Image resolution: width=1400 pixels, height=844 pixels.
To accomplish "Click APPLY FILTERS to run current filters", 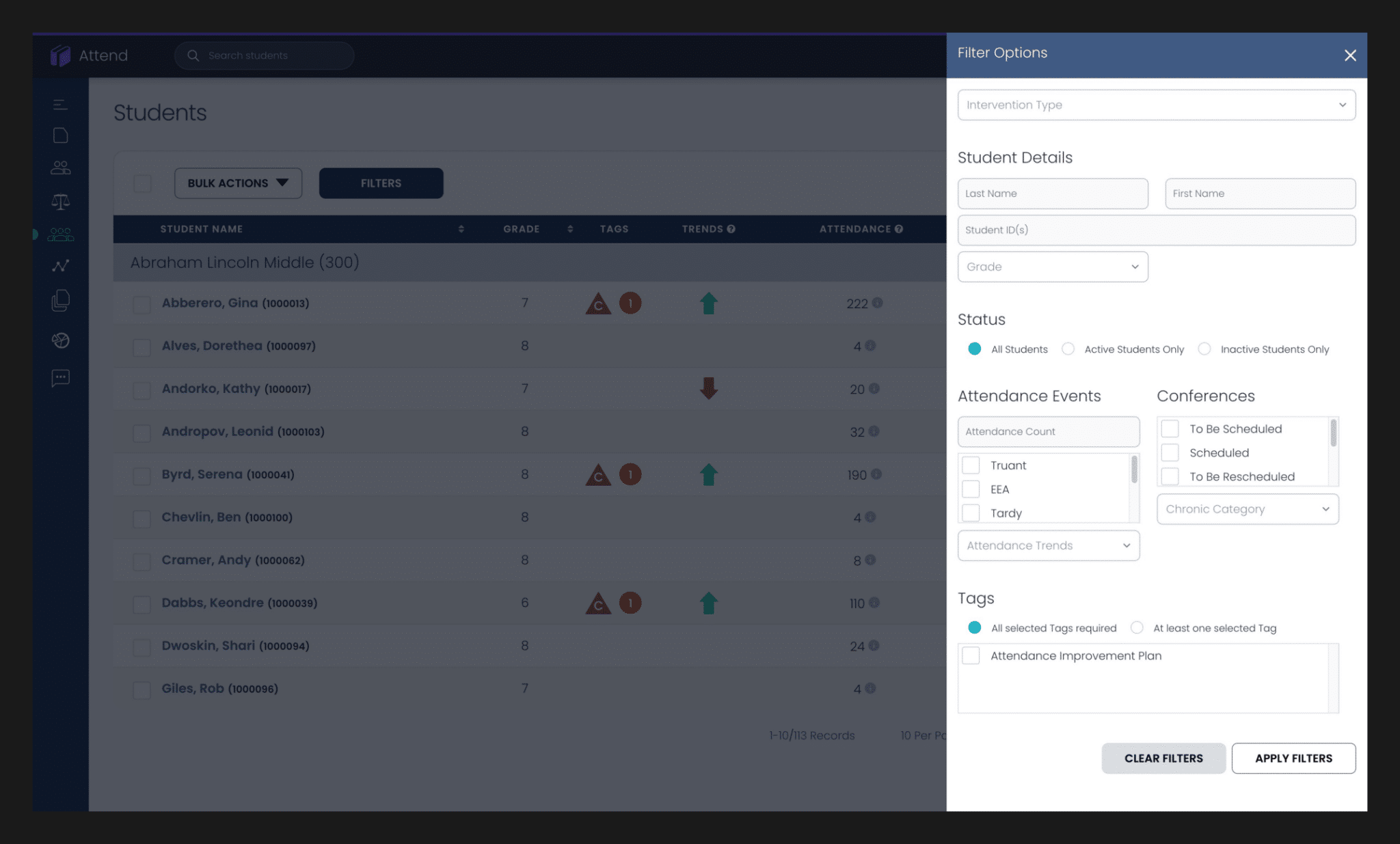I will [x=1293, y=758].
